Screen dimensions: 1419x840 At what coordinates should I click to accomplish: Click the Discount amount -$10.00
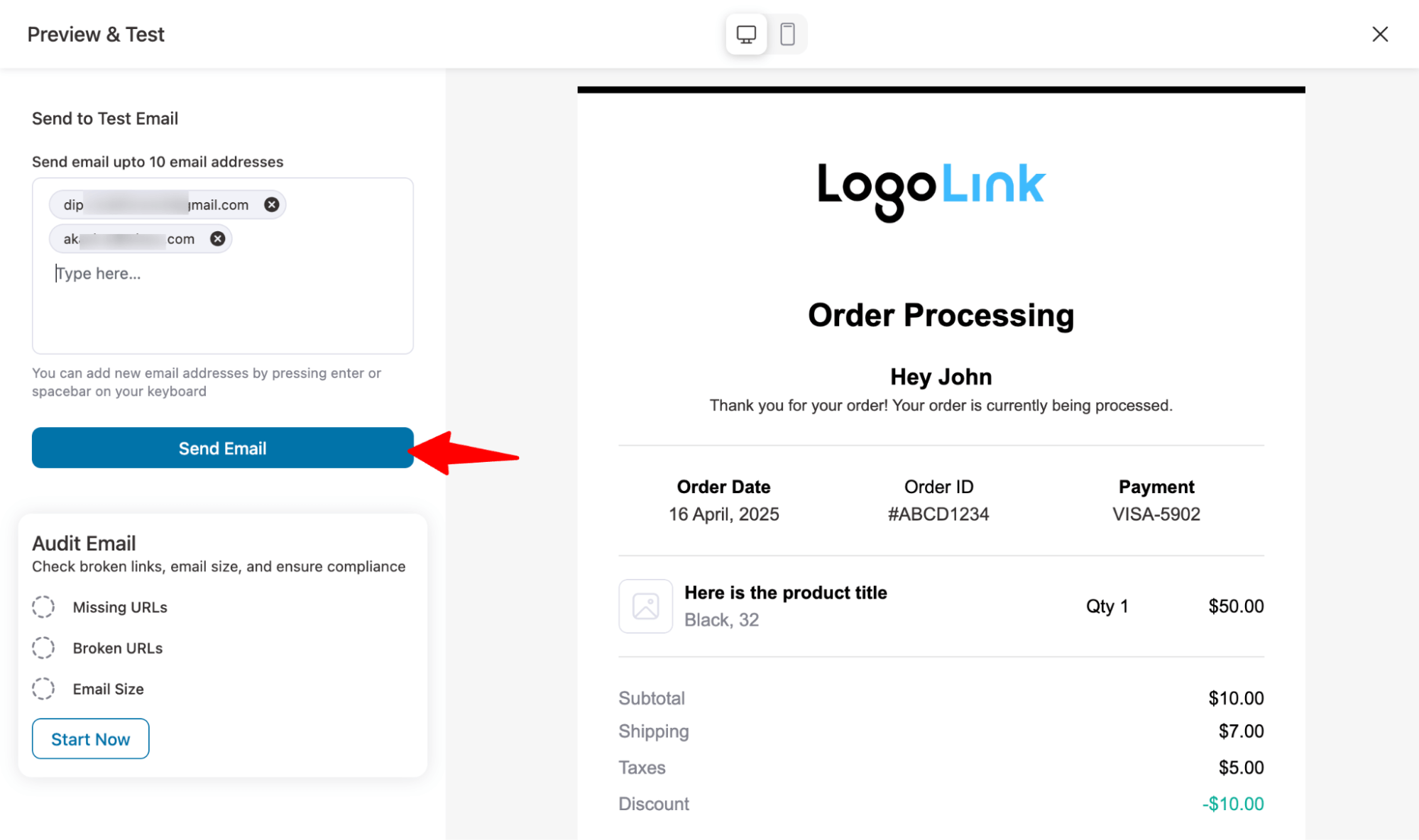click(x=1233, y=804)
